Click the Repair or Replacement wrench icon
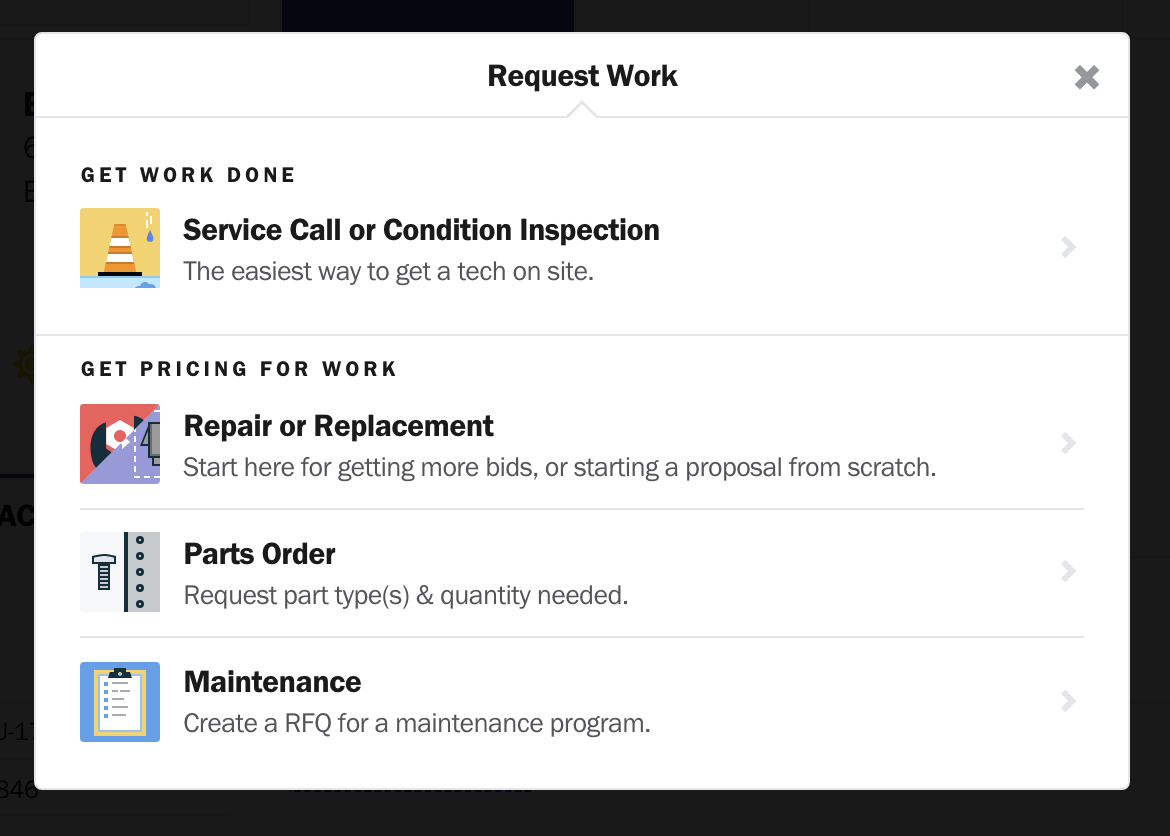Viewport: 1170px width, 836px height. (120, 444)
